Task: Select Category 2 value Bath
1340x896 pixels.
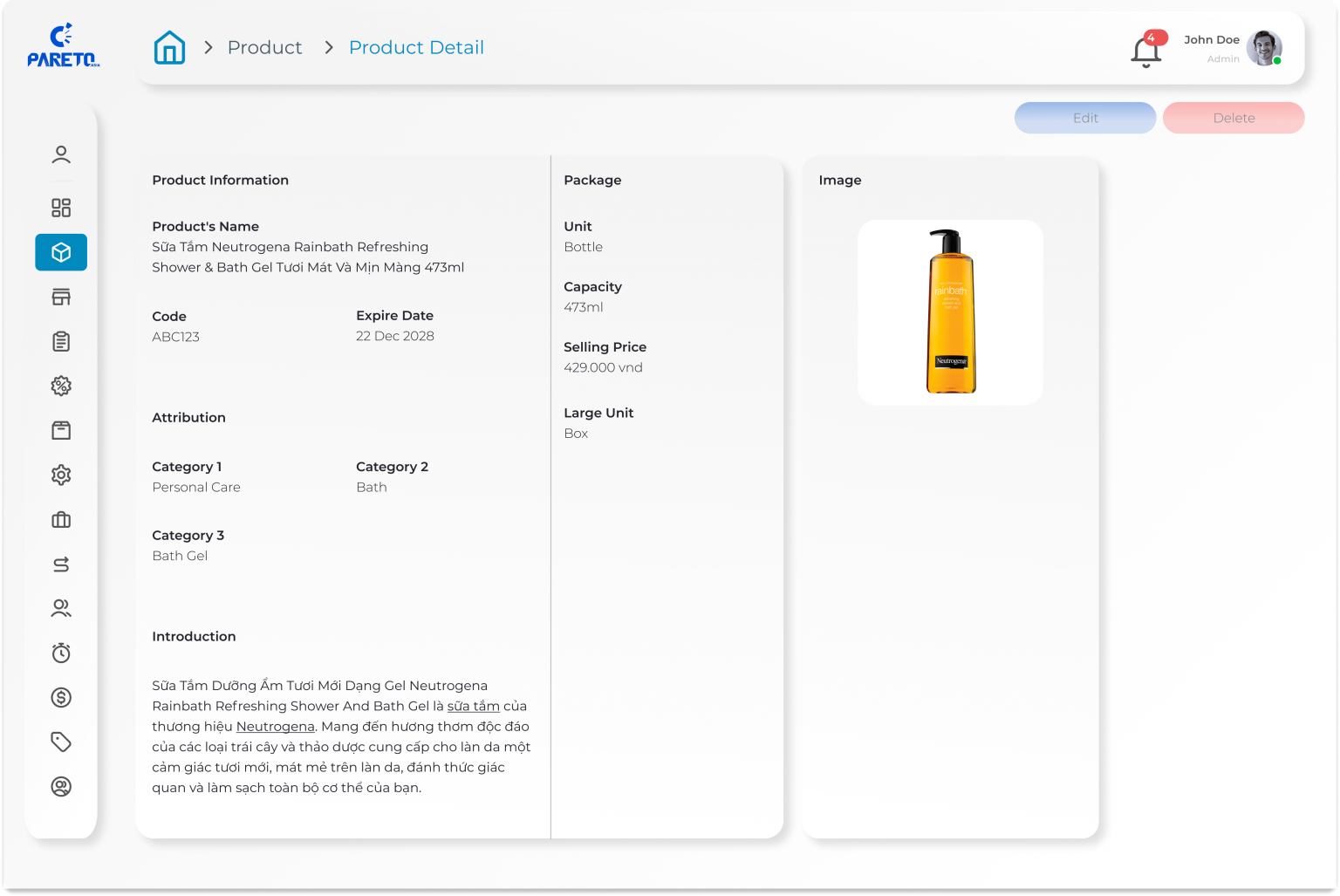Action: click(371, 487)
